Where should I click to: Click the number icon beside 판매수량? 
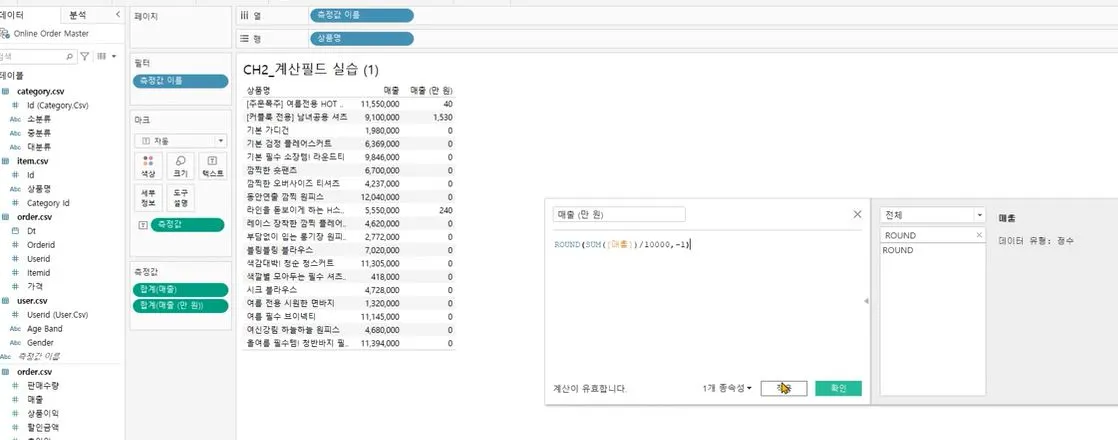(15, 386)
